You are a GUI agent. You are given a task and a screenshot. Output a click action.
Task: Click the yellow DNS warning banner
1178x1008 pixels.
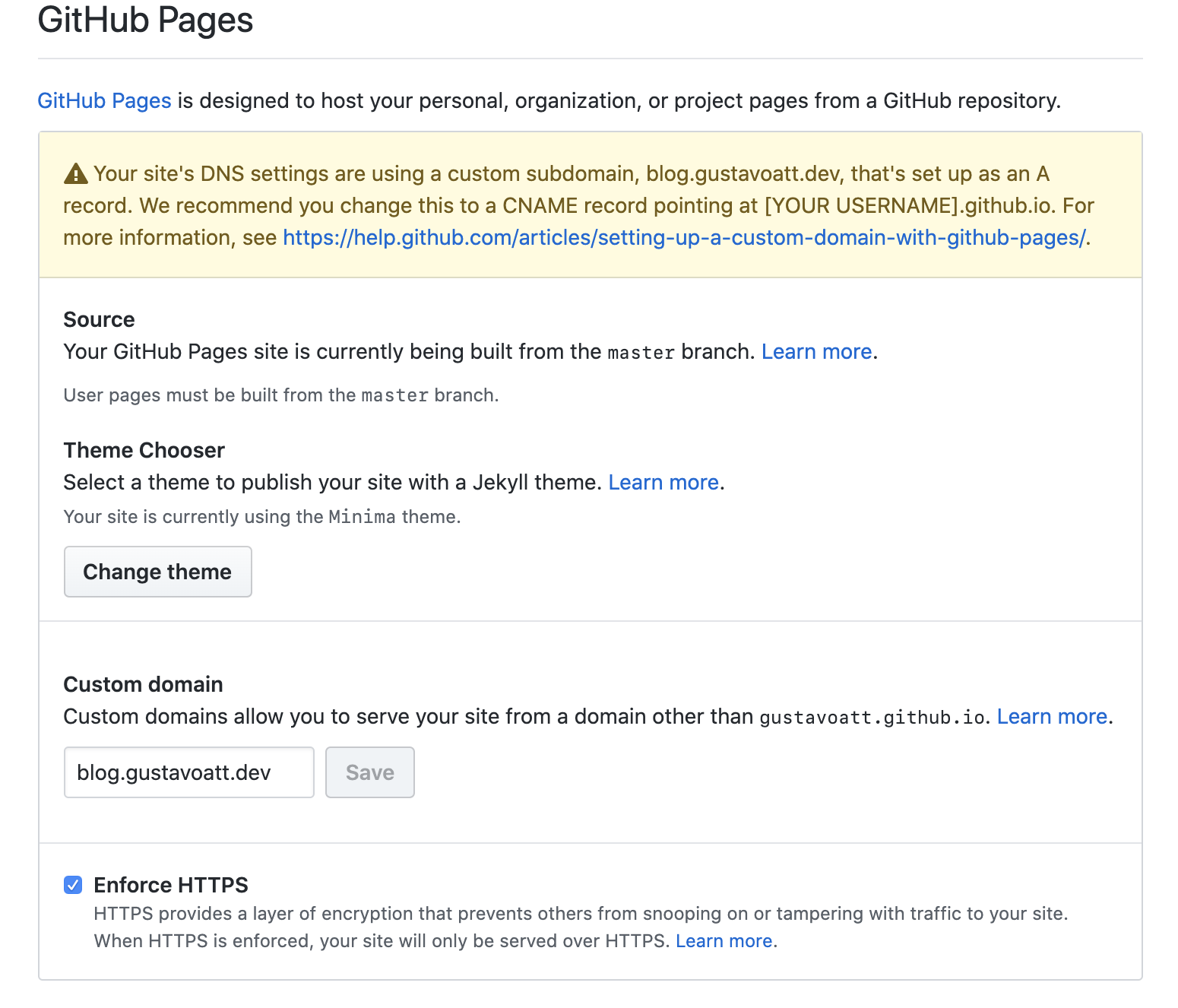[589, 205]
